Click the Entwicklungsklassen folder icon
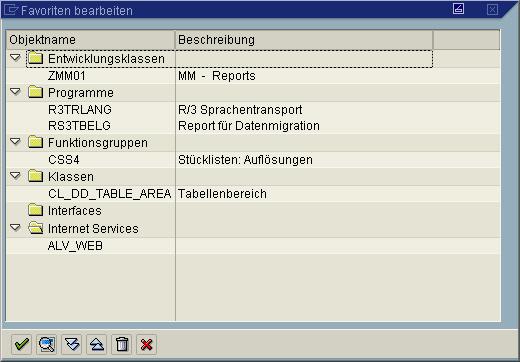Viewport: 520px width, 362px height. click(x=36, y=58)
